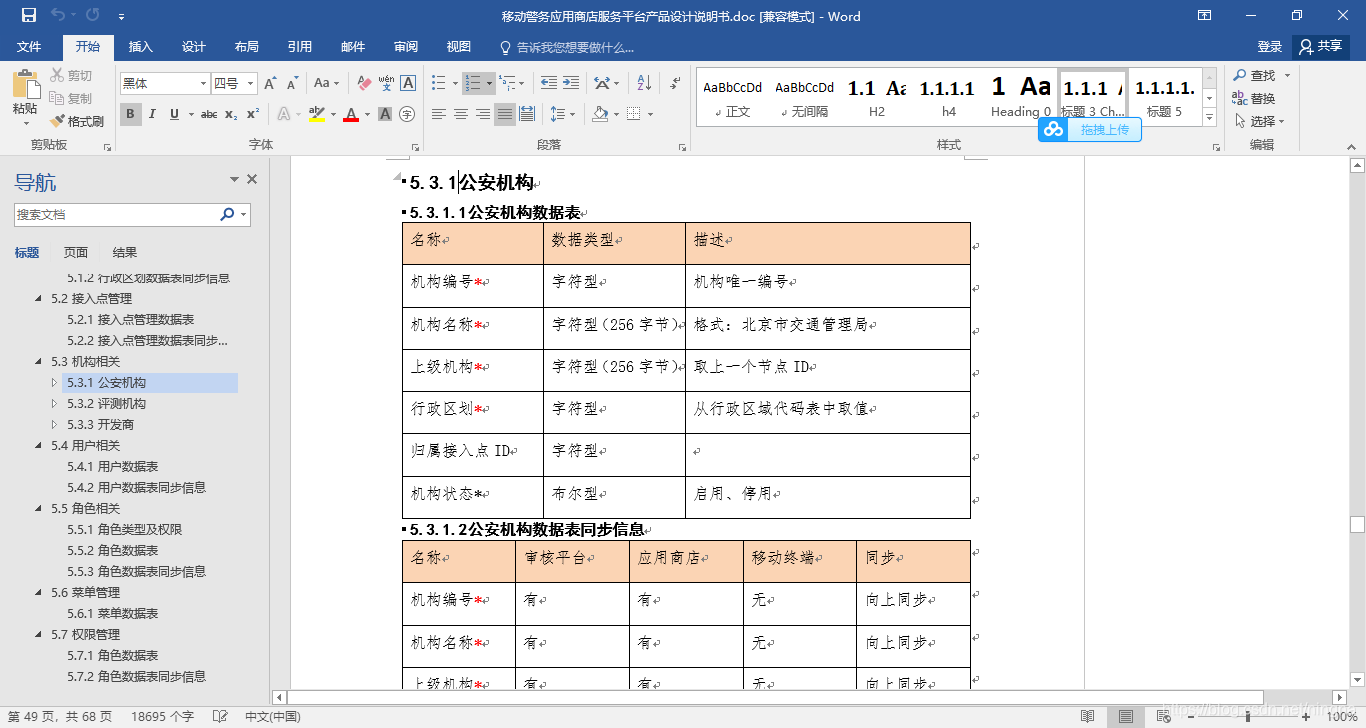Open the Change Case (Aa) dropdown
The width and height of the screenshot is (1366, 728).
point(326,83)
